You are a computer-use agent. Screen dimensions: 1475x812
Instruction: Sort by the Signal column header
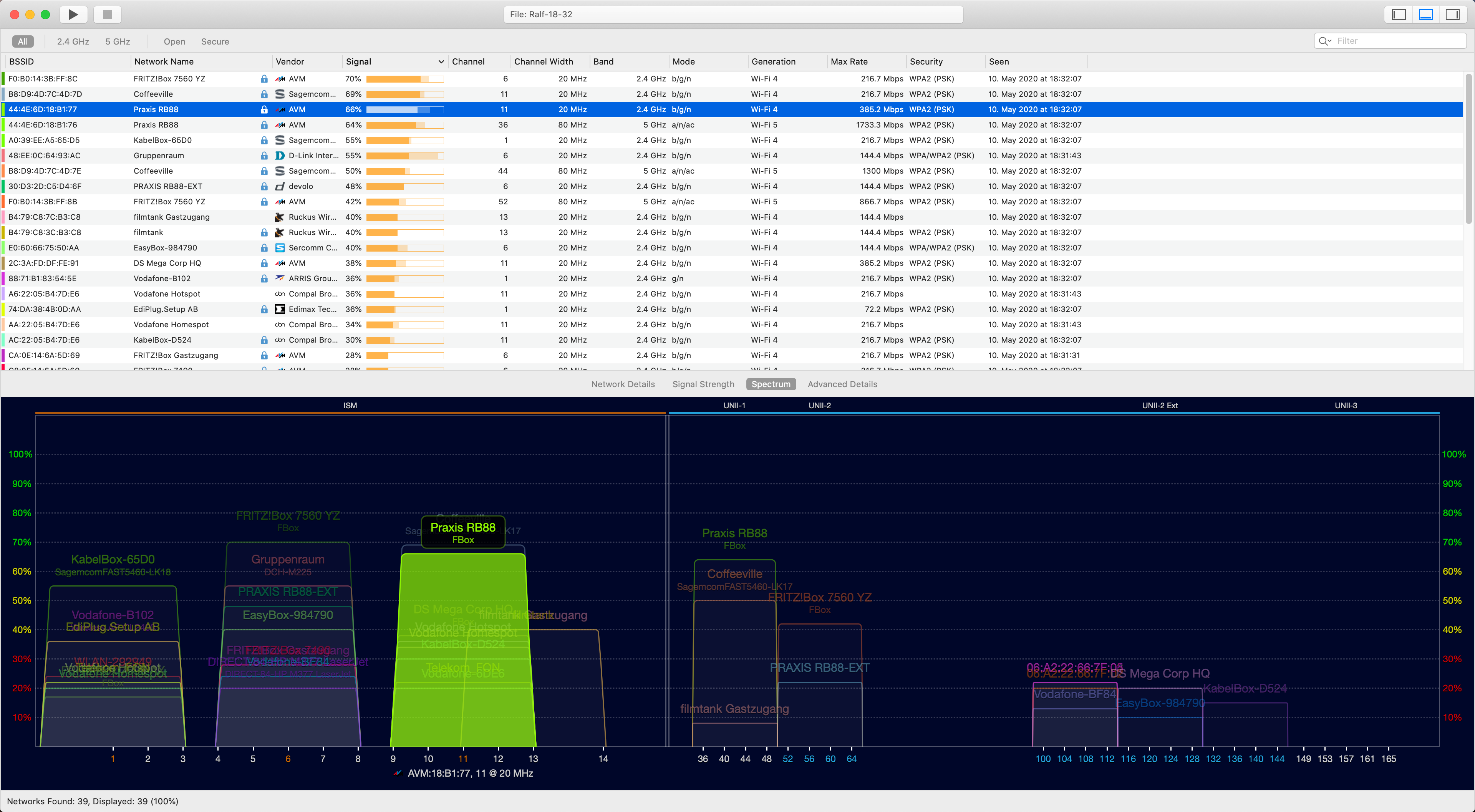point(358,61)
